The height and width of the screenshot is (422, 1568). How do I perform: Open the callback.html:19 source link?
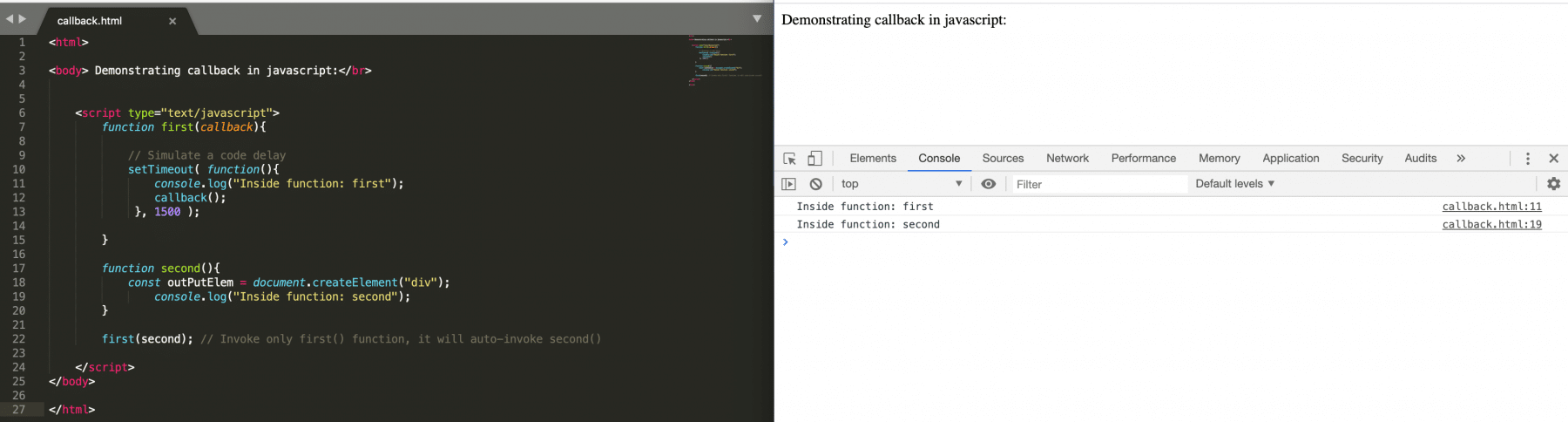pos(1491,225)
